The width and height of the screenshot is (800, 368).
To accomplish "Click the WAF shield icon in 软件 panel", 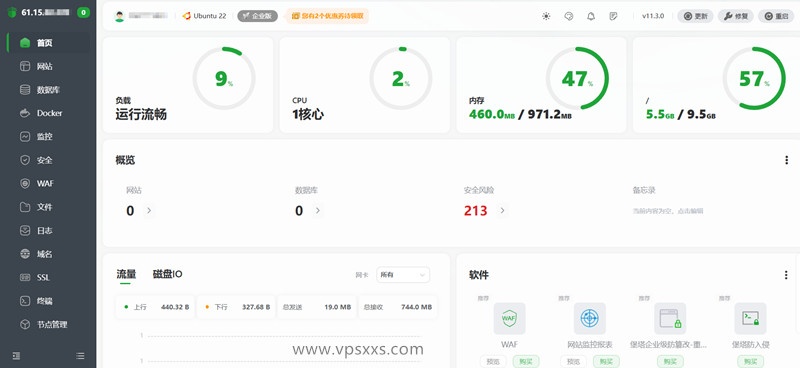I will coord(509,318).
